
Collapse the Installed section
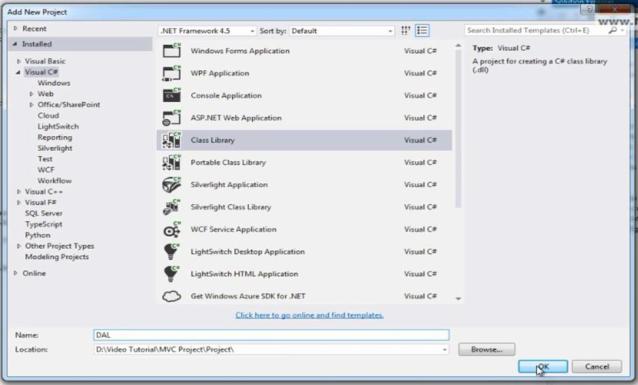(15, 44)
